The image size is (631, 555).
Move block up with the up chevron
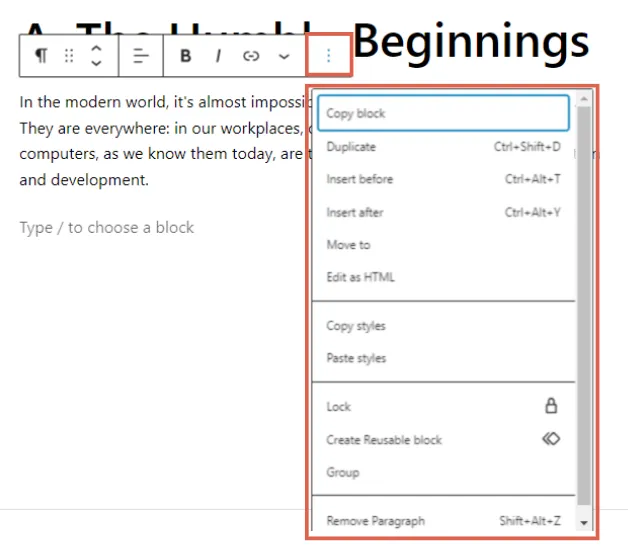click(x=96, y=49)
